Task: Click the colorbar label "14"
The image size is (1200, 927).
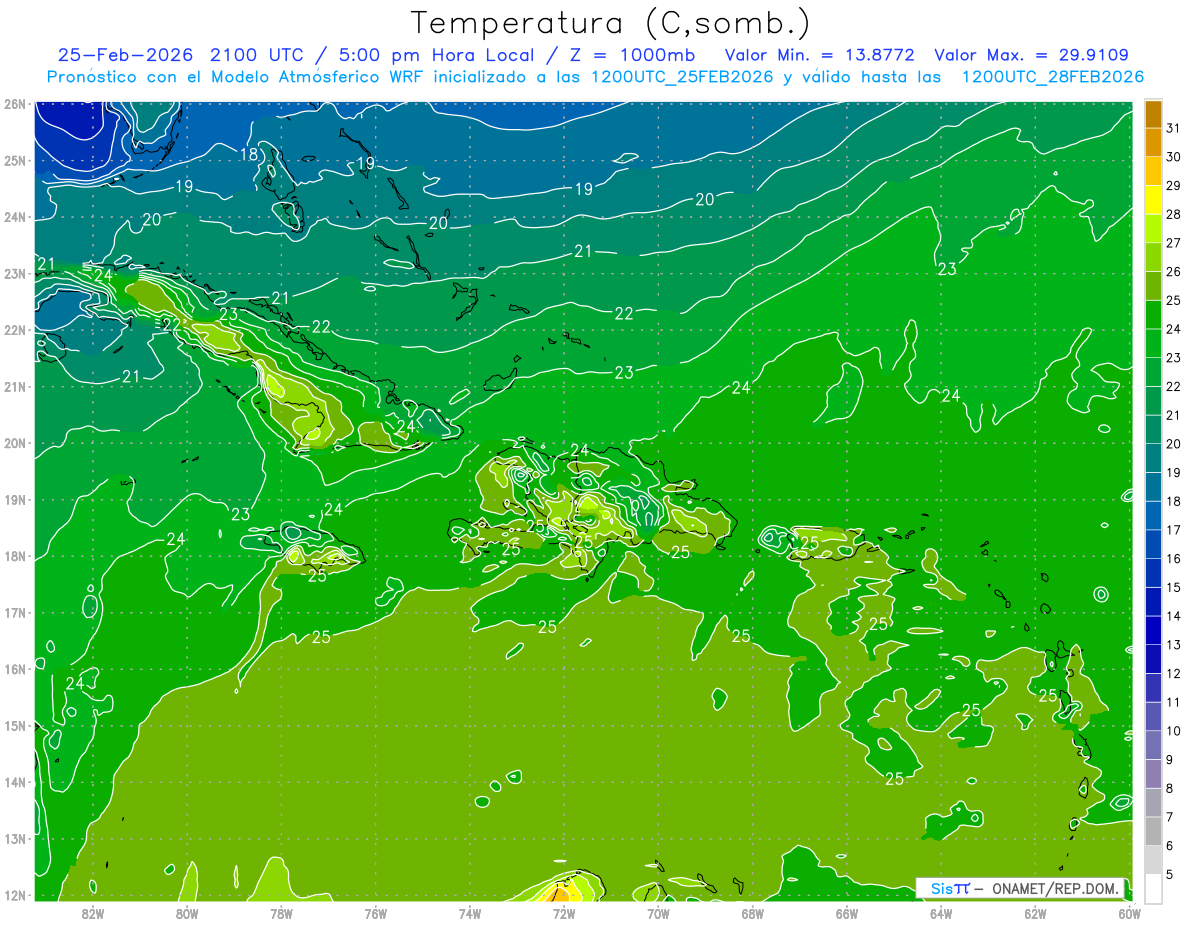Action: click(x=1173, y=616)
